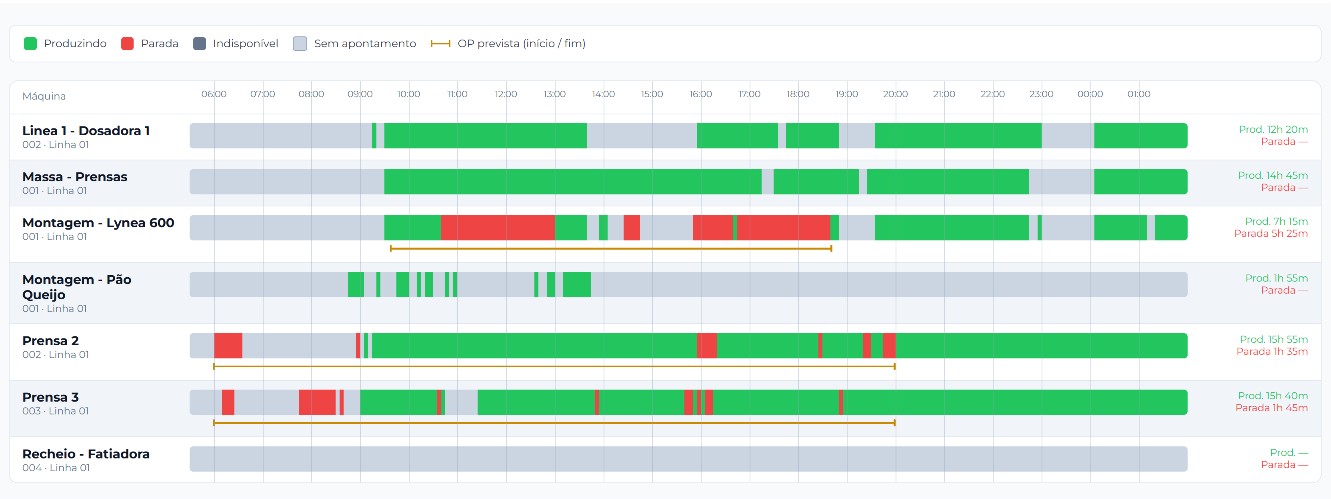Click the OP prevista line under Prensa 2
The width and height of the screenshot is (1331, 499).
click(554, 366)
